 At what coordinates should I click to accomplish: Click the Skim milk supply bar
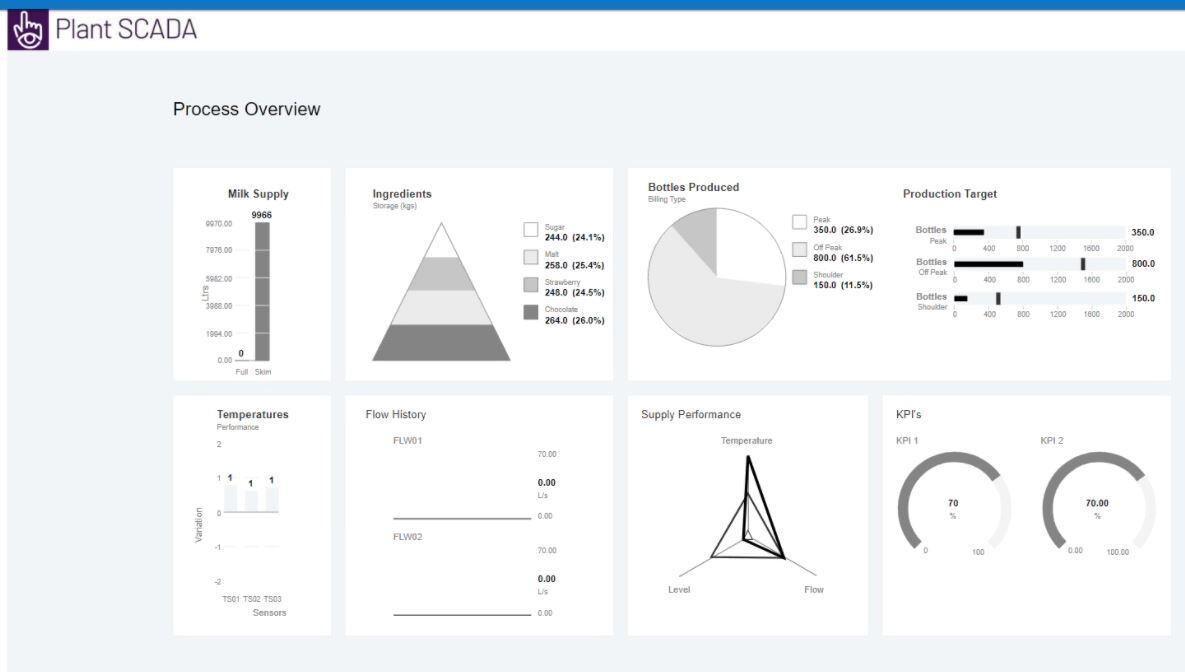[x=262, y=290]
